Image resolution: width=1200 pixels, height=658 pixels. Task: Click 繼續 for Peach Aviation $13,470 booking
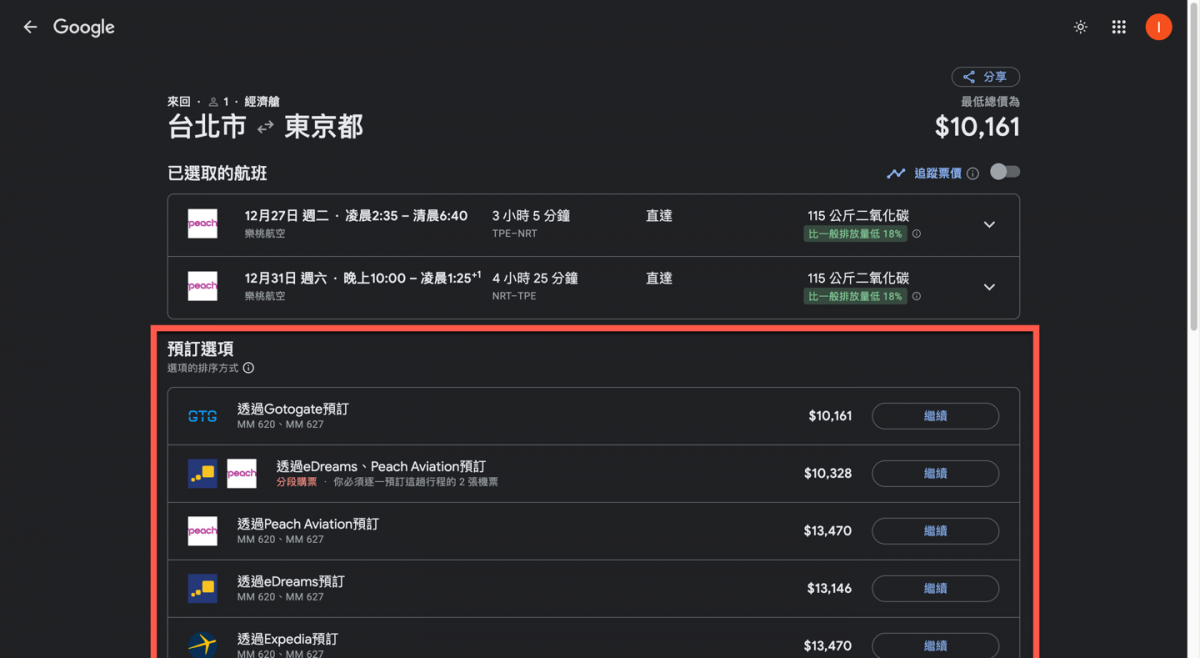935,531
